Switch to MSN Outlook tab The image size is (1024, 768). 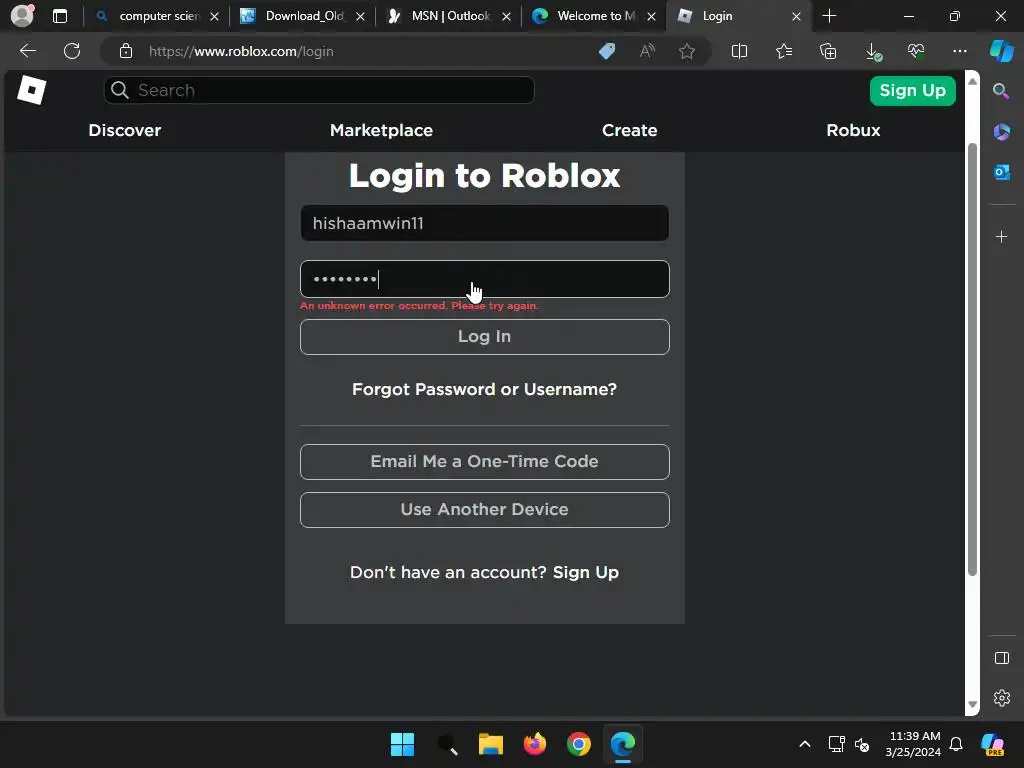pos(449,16)
